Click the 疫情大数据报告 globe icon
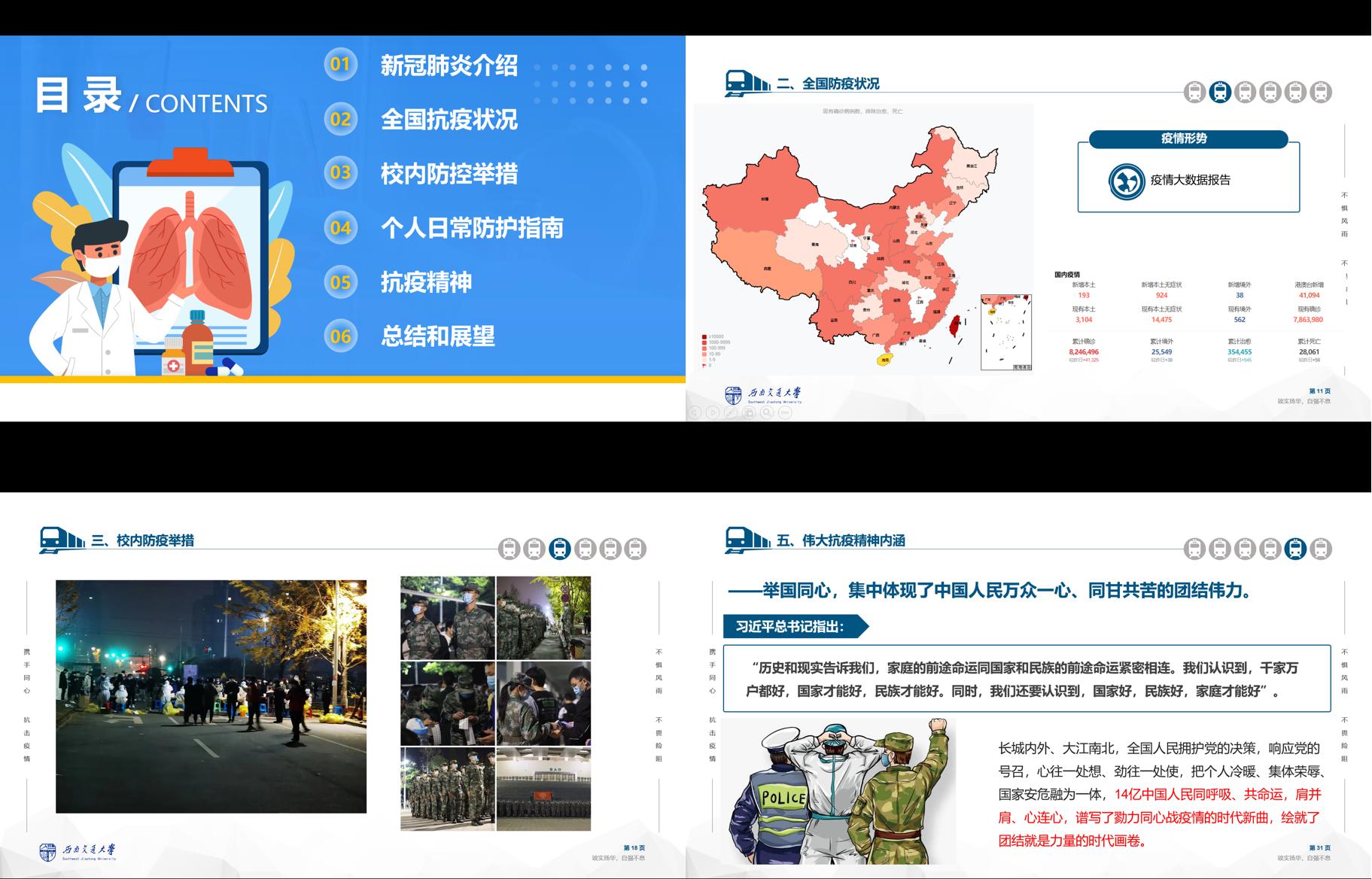 click(1127, 181)
